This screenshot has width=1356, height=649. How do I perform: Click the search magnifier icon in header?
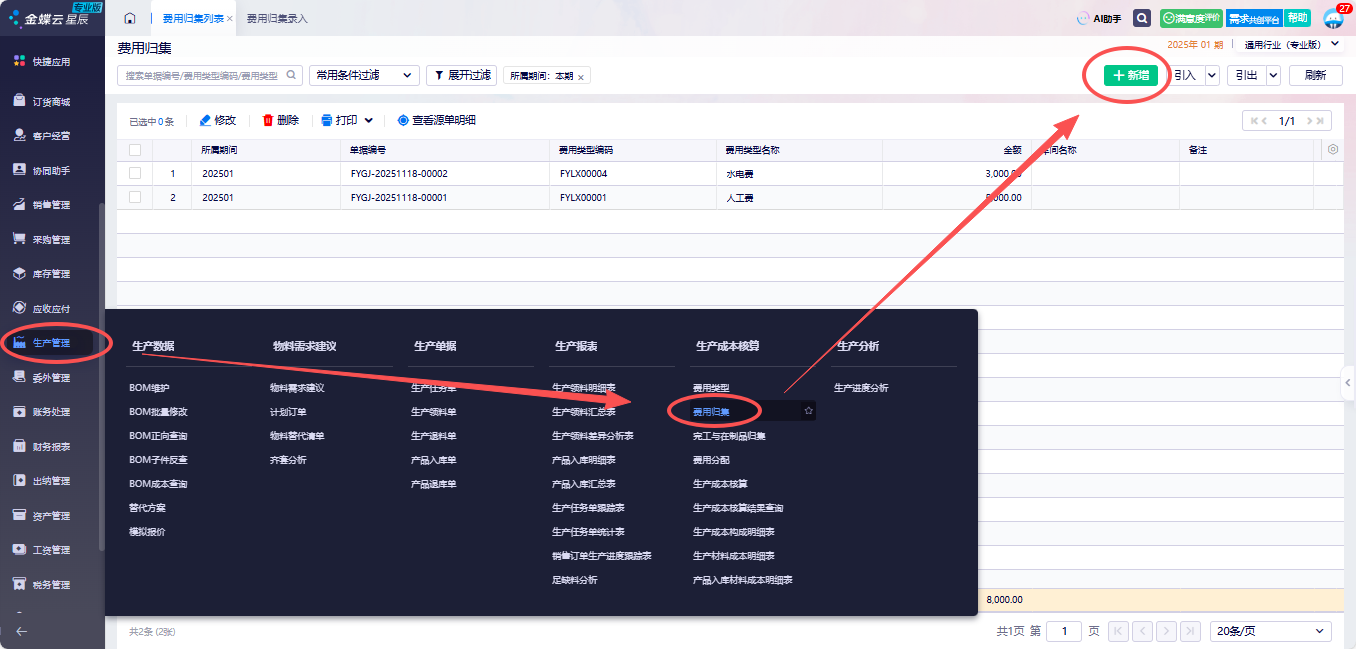pyautogui.click(x=1141, y=18)
